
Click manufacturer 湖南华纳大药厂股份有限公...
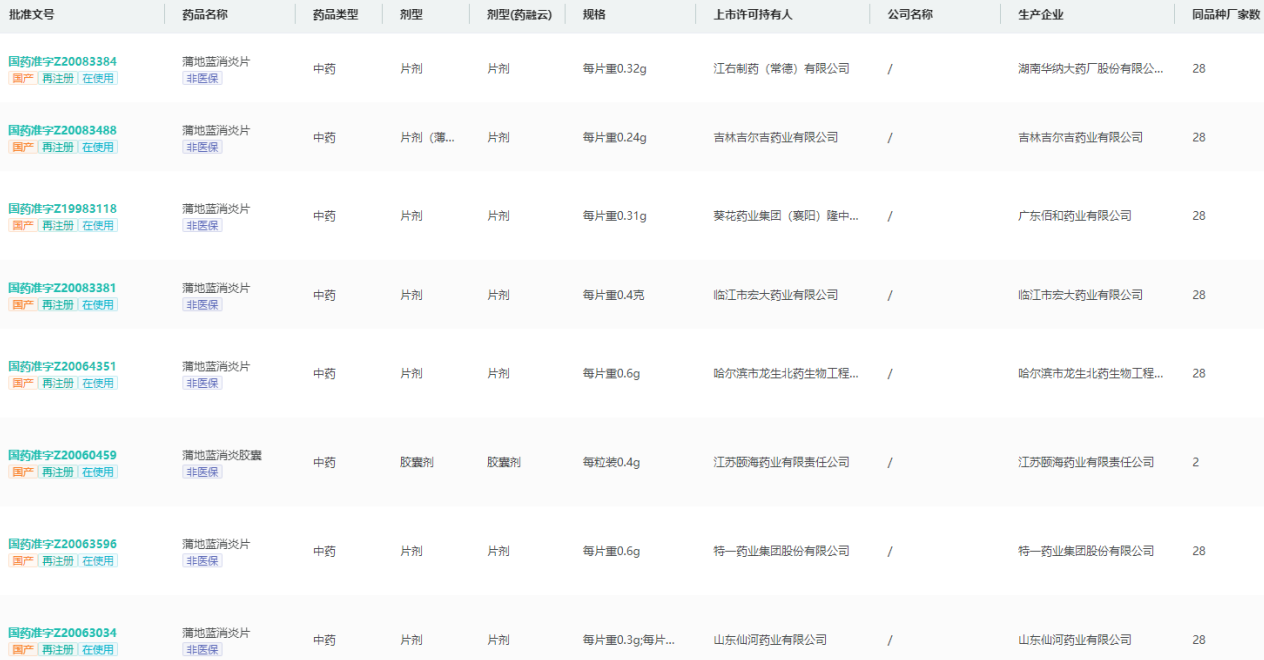1091,69
